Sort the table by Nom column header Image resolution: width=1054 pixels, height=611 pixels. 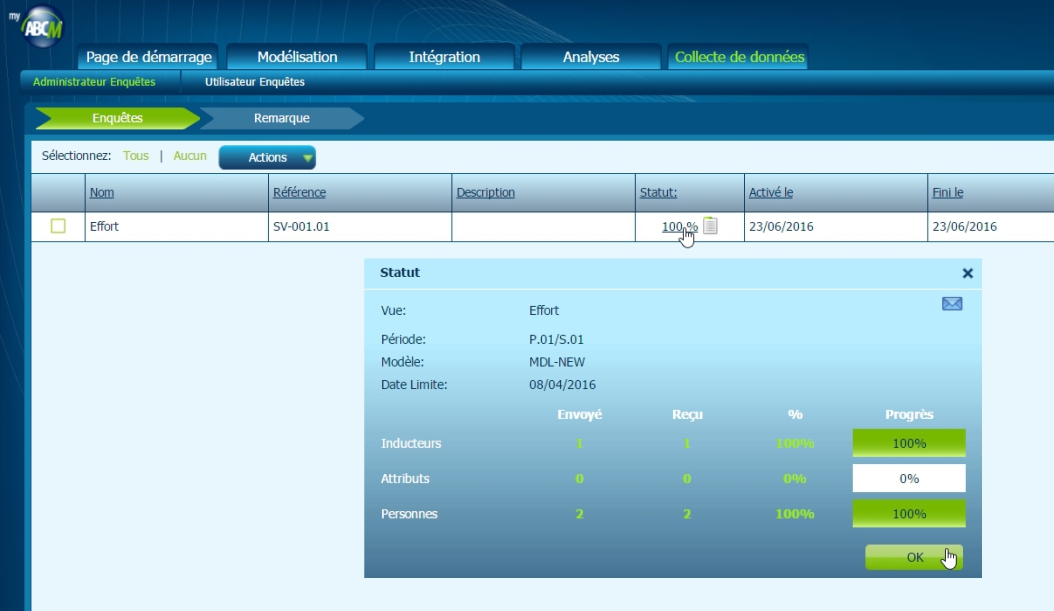point(101,193)
